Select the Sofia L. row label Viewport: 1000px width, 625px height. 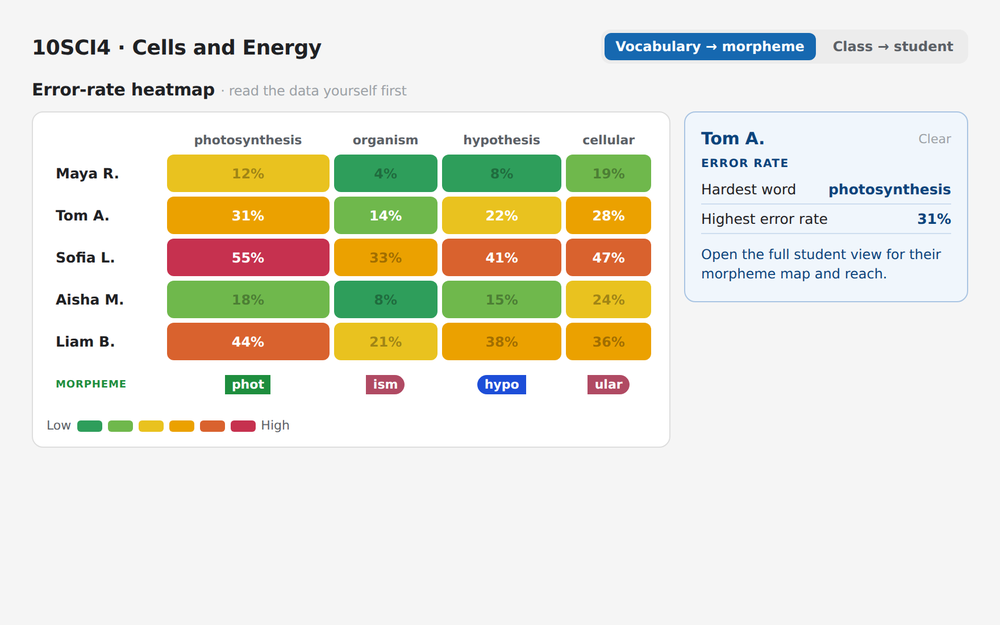click(x=85, y=258)
